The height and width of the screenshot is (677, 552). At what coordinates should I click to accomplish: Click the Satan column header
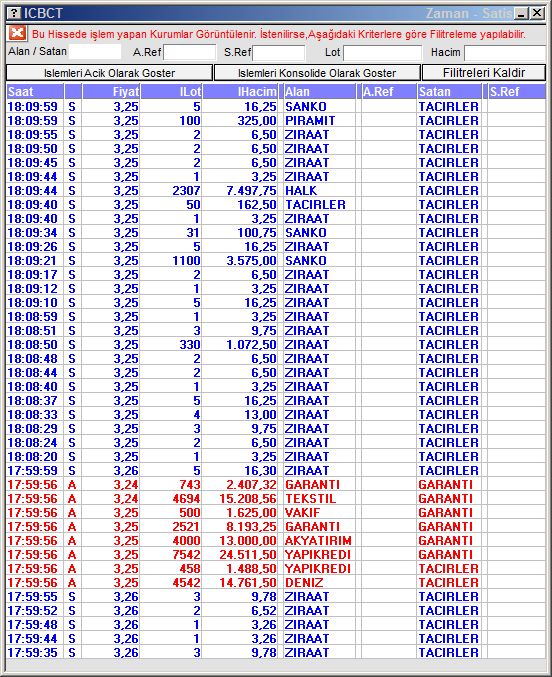(x=449, y=92)
